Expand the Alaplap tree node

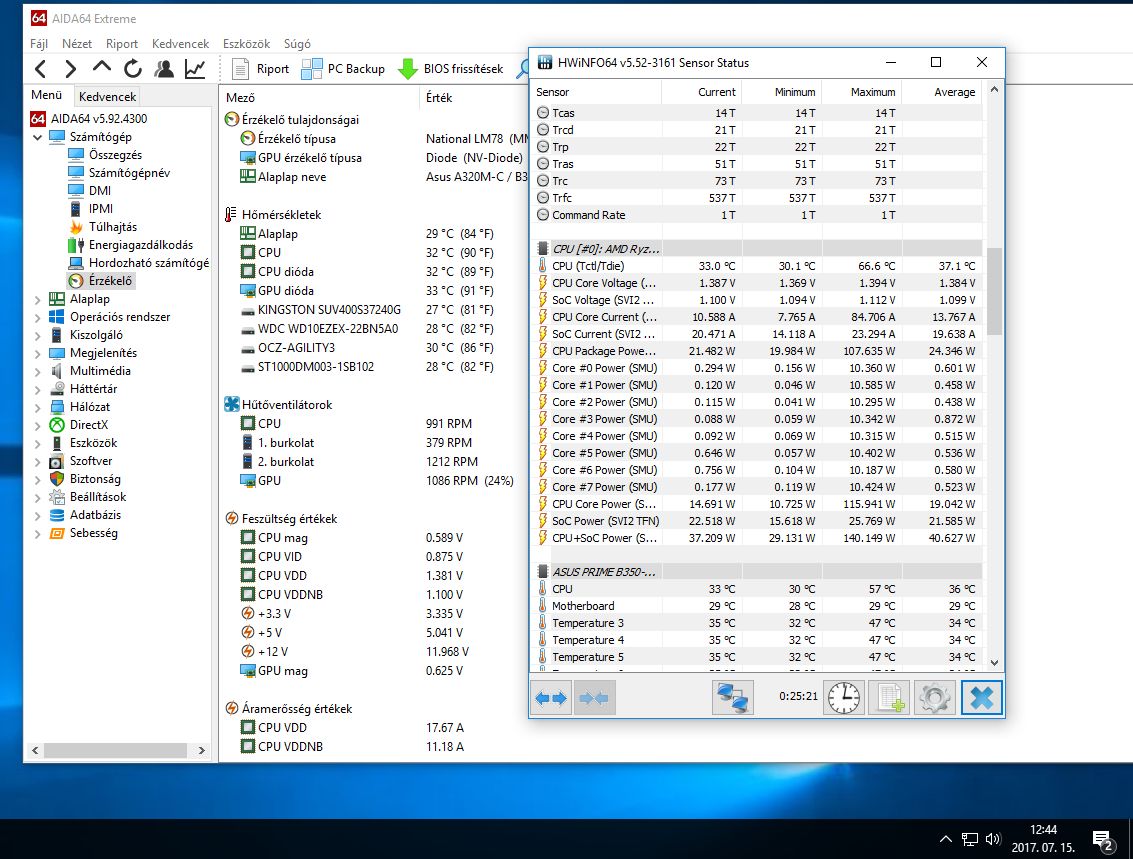[x=37, y=299]
